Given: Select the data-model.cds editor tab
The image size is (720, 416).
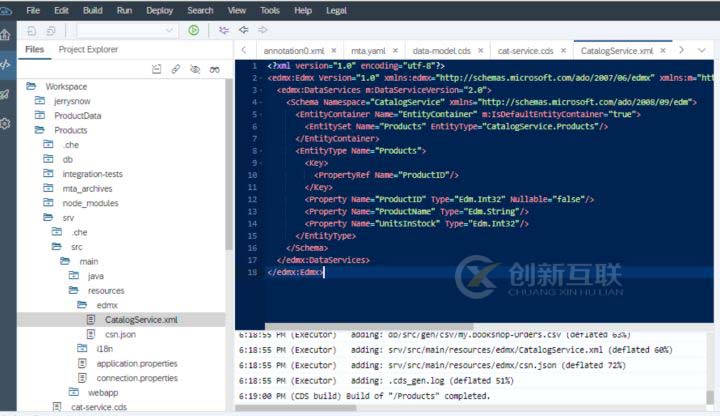Looking at the screenshot, I should pyautogui.click(x=442, y=51).
